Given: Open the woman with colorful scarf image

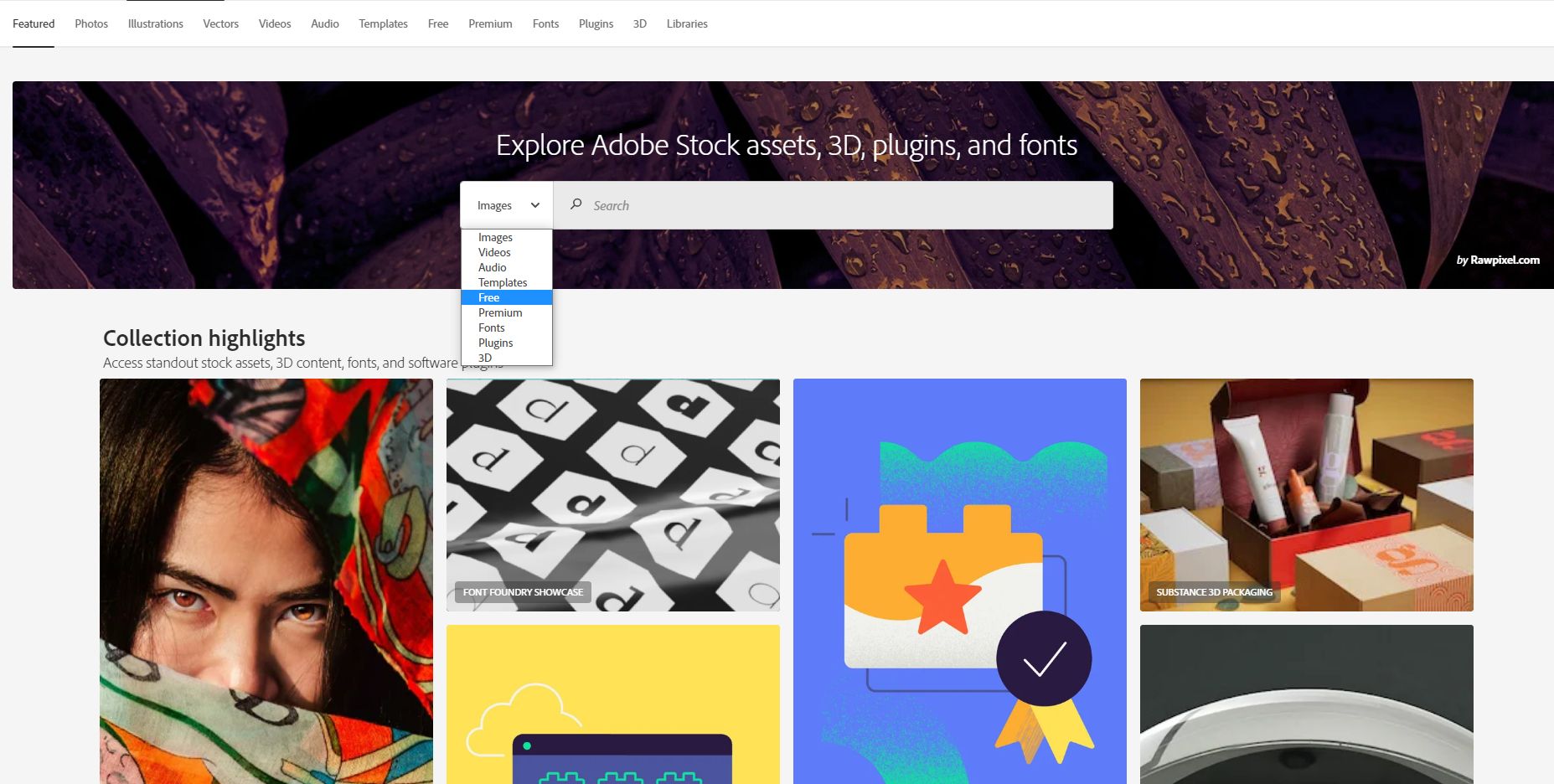Looking at the screenshot, I should 266,581.
